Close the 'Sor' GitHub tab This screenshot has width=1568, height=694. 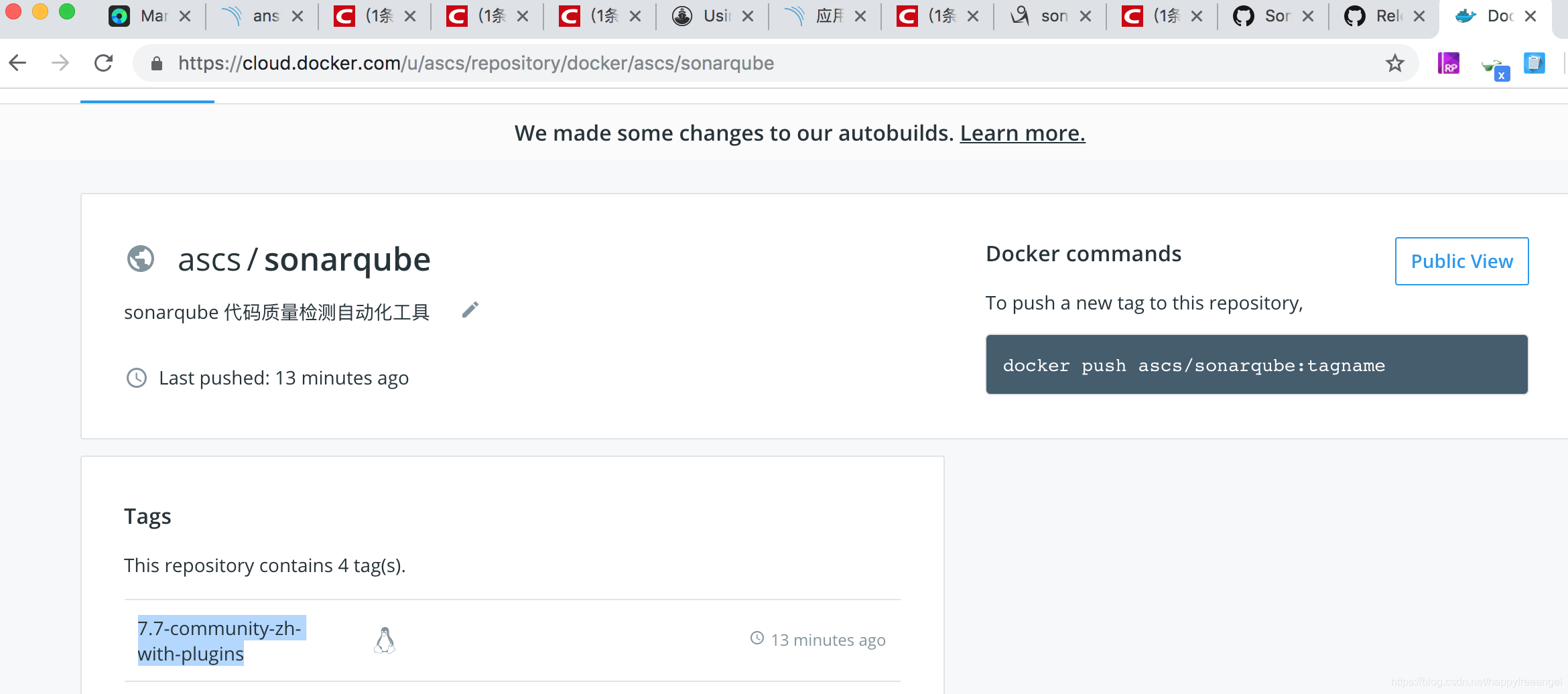tap(1308, 16)
